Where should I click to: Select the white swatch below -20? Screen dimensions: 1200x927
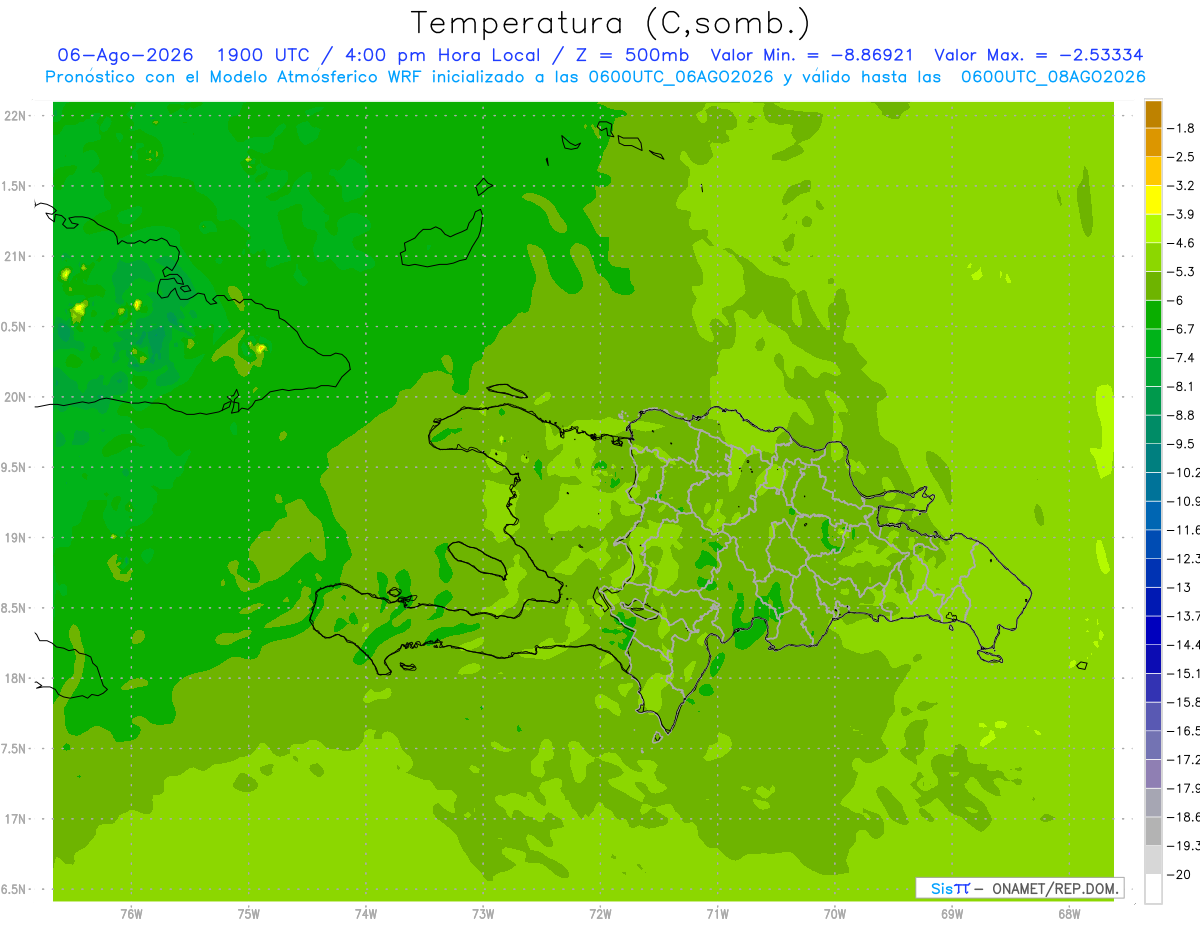pyautogui.click(x=1153, y=889)
